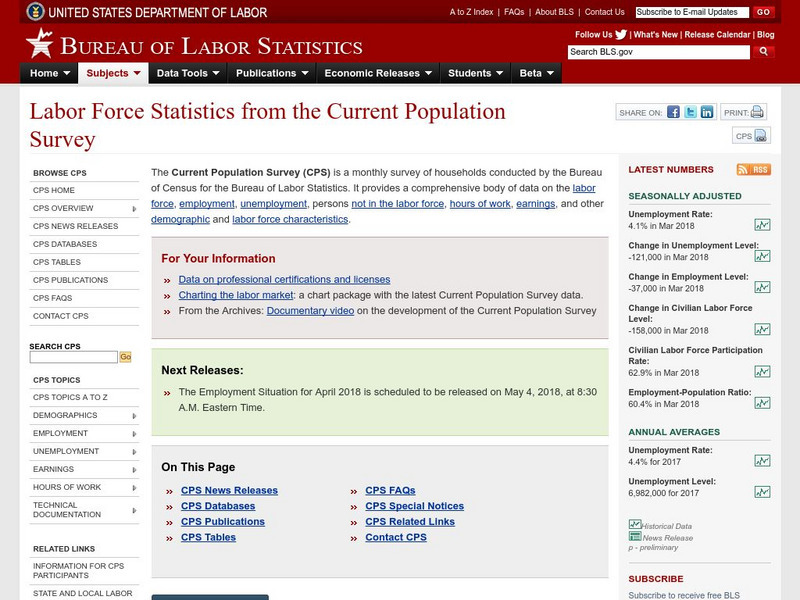The height and width of the screenshot is (600, 800).
Task: Click the printer icon to print
Action: pos(757,112)
